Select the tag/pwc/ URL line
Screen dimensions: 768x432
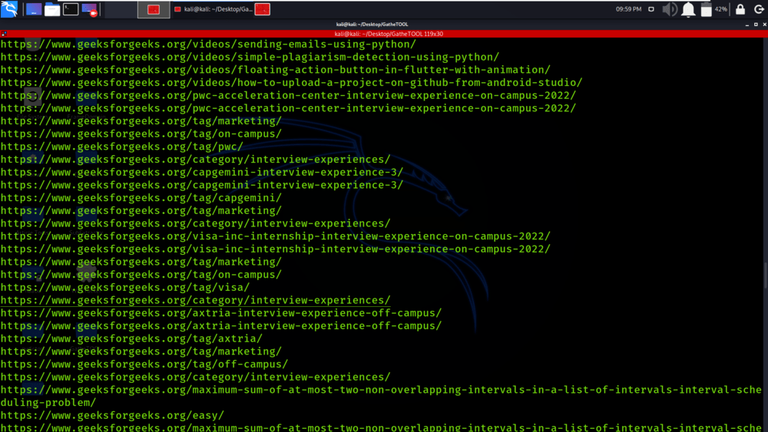coord(121,146)
